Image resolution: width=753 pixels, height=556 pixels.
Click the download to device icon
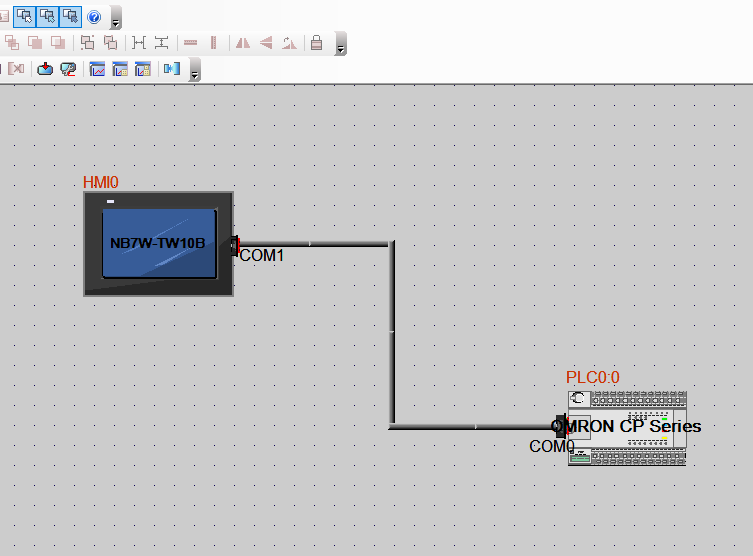click(x=46, y=69)
